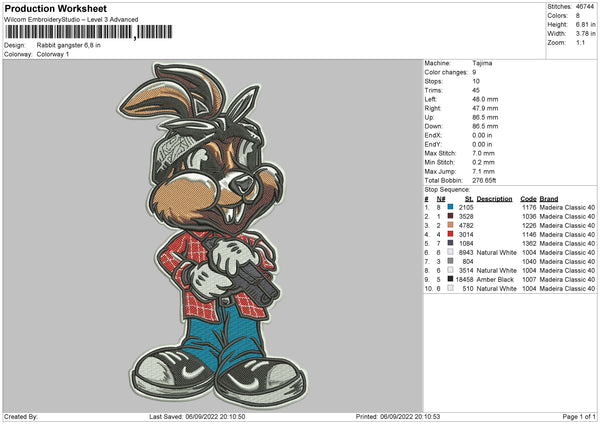Select 'Natural White' in stop row 8

(497, 270)
